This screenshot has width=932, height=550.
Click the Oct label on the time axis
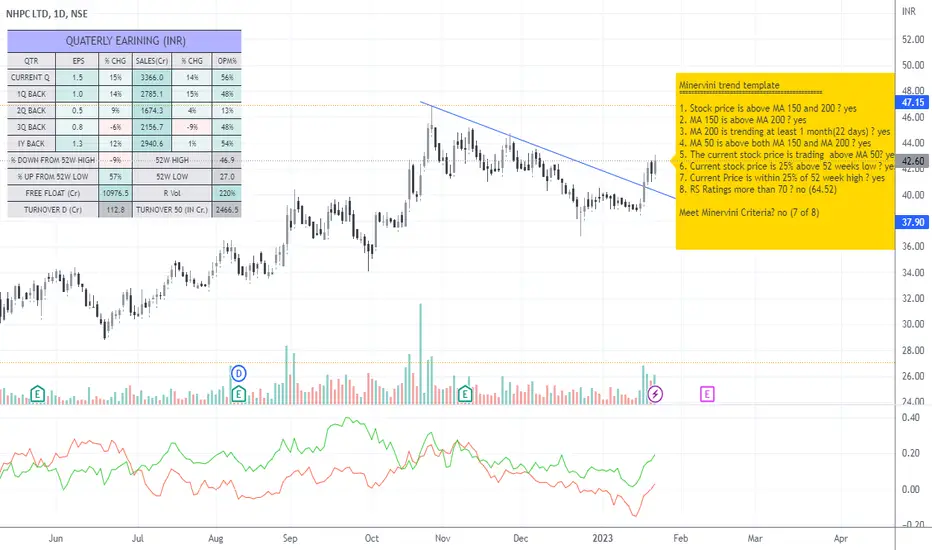(x=371, y=538)
